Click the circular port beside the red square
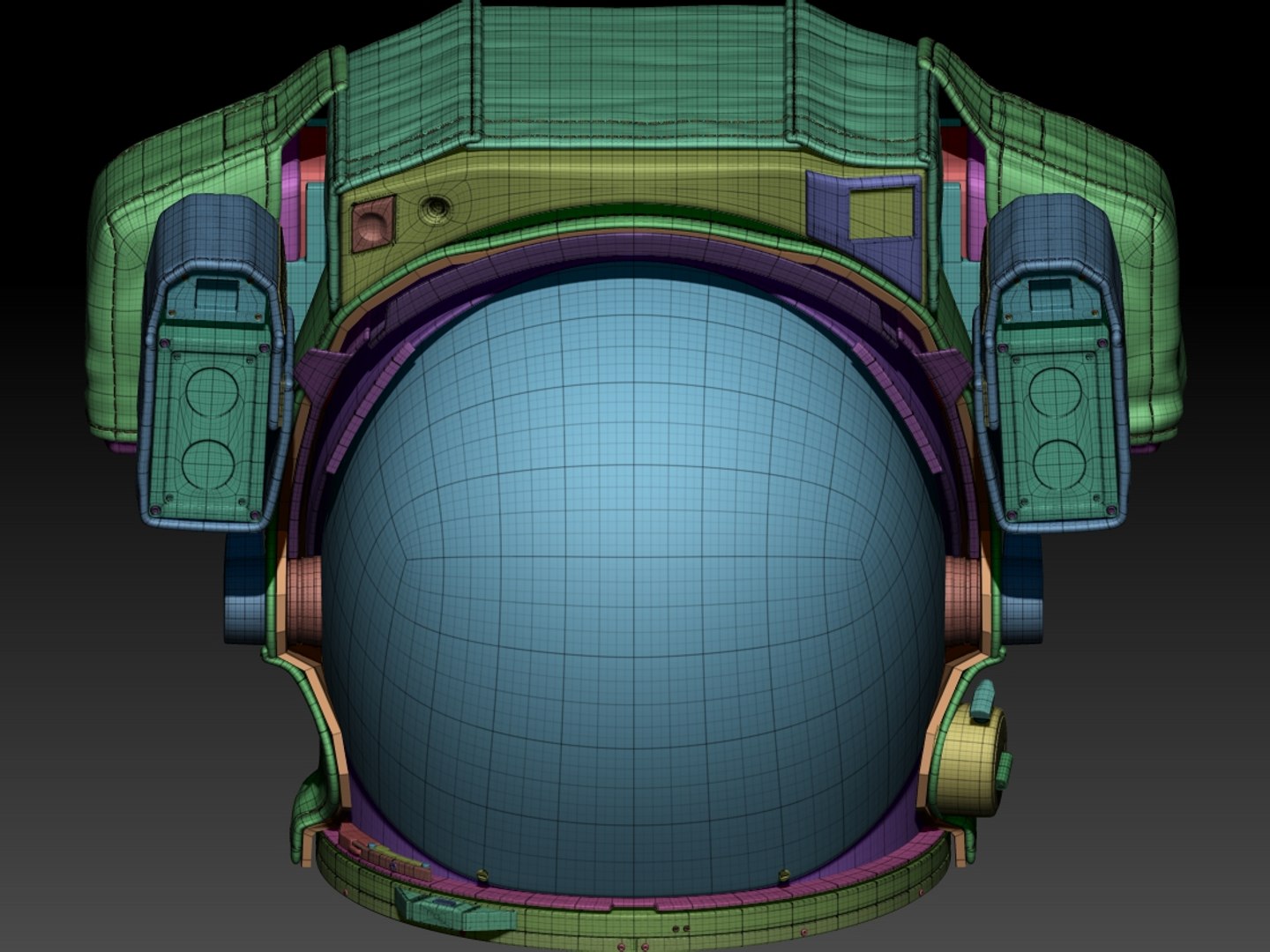This screenshot has height=952, width=1270. coord(435,209)
